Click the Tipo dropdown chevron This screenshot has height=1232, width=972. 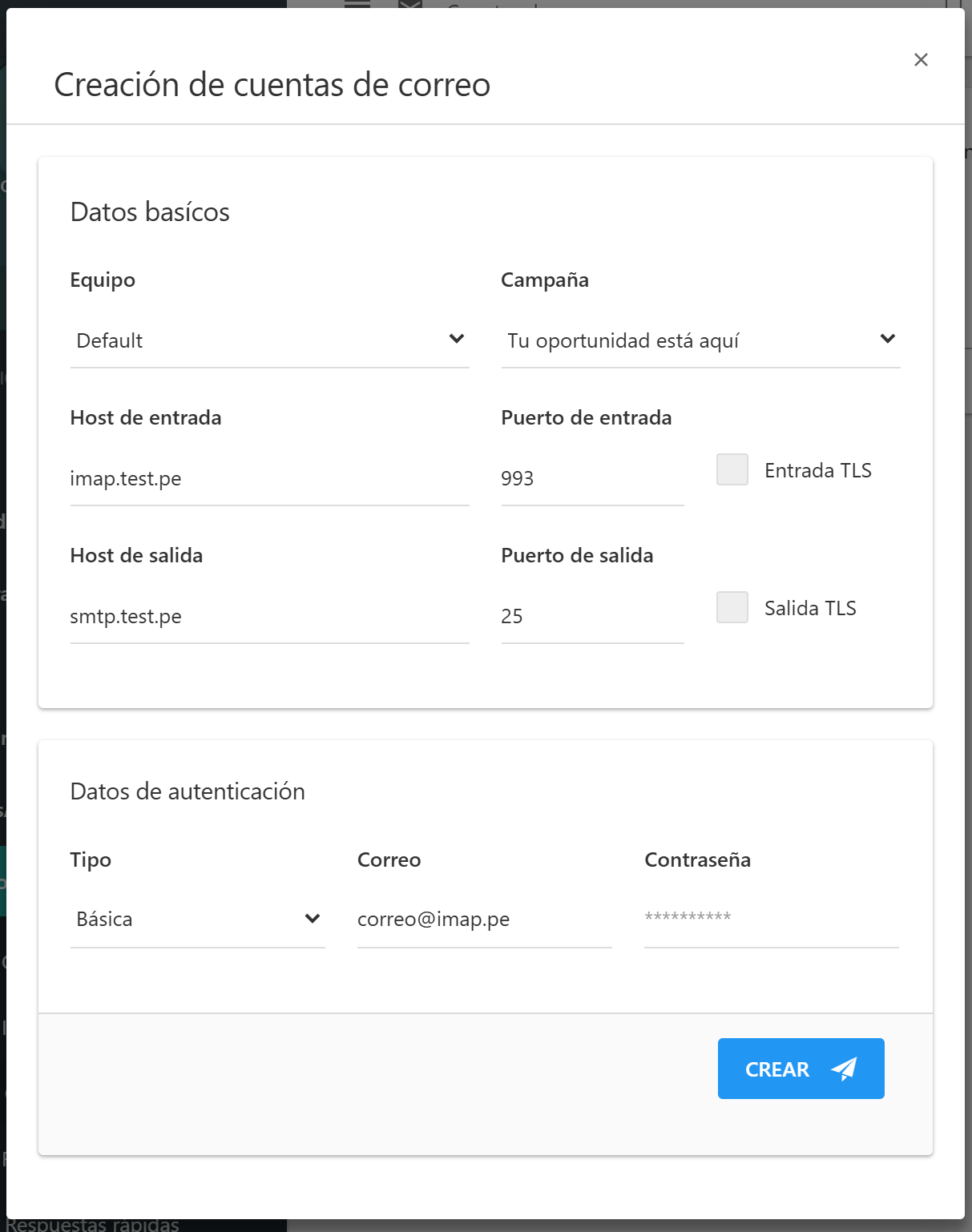312,919
